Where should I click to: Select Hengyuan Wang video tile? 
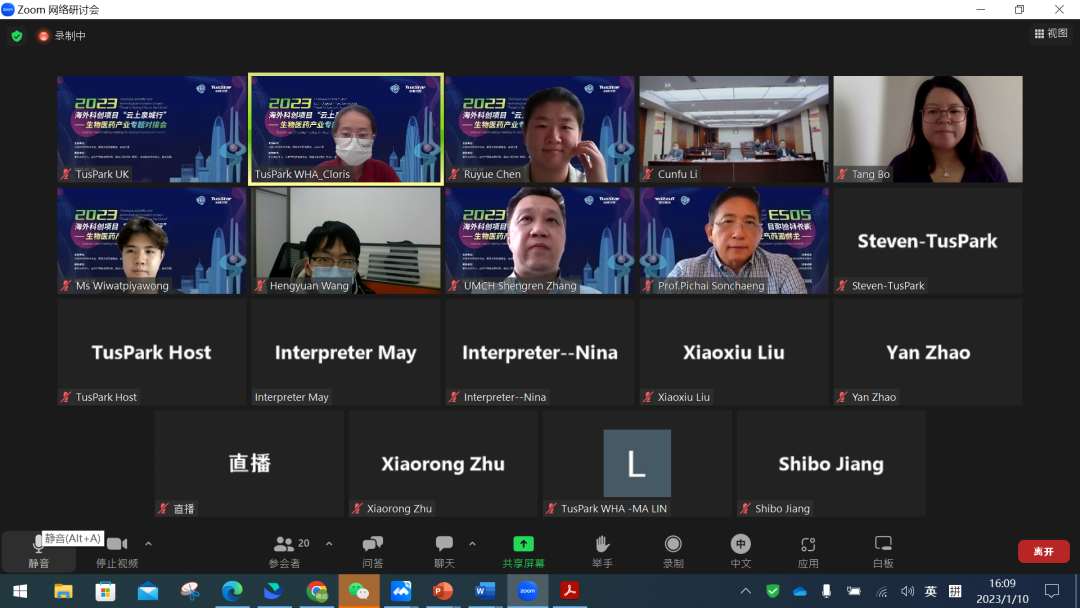click(x=346, y=240)
